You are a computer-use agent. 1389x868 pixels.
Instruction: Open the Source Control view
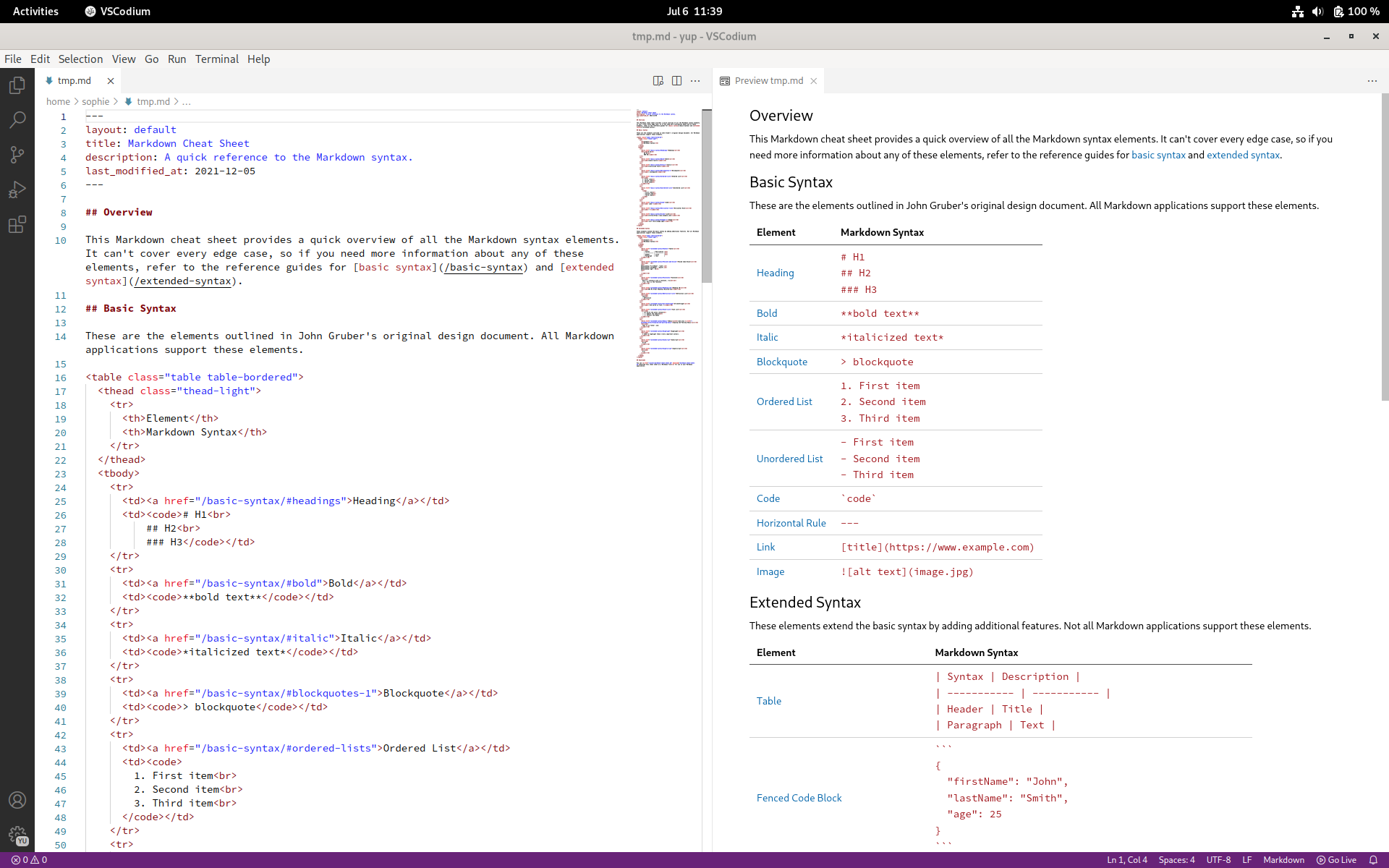coord(17,154)
